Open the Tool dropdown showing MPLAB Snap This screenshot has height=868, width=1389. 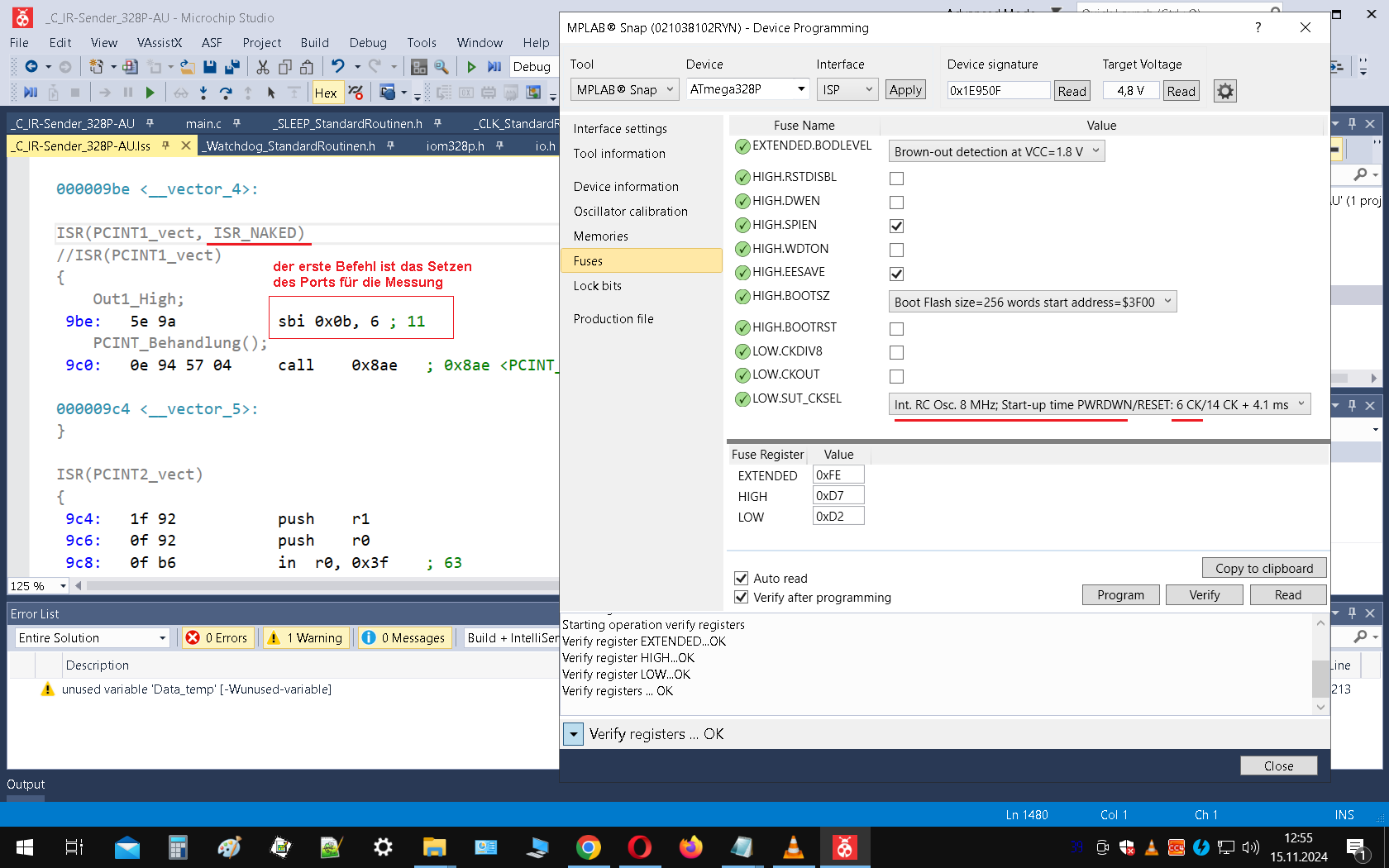coord(625,89)
